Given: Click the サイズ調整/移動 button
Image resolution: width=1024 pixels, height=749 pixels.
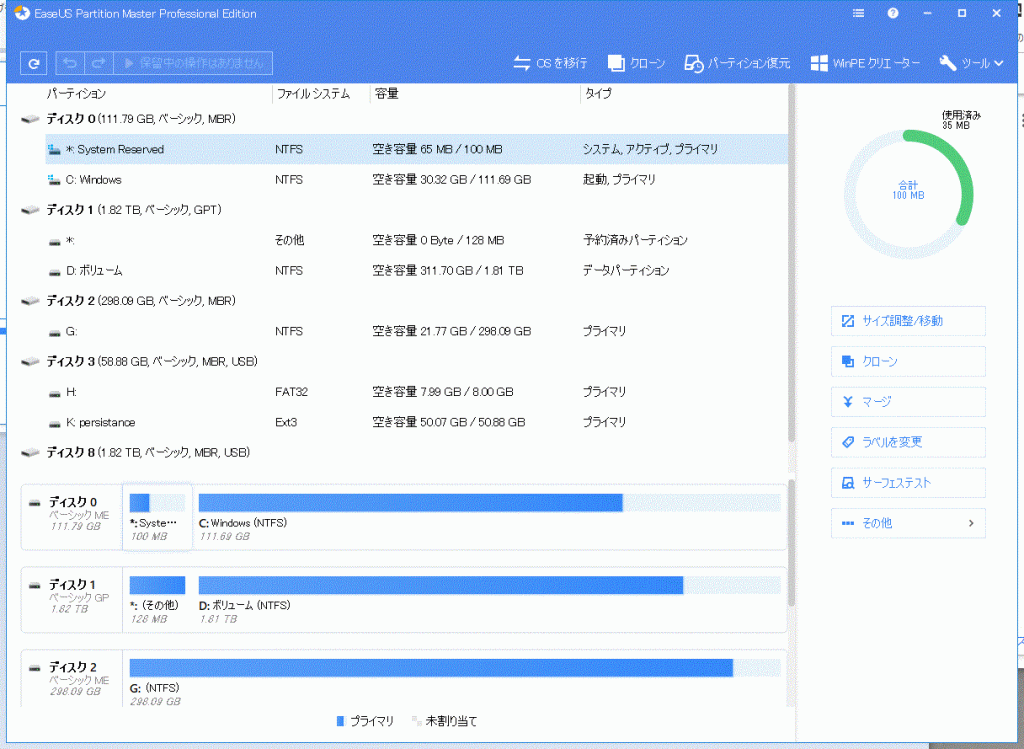Looking at the screenshot, I should point(908,321).
